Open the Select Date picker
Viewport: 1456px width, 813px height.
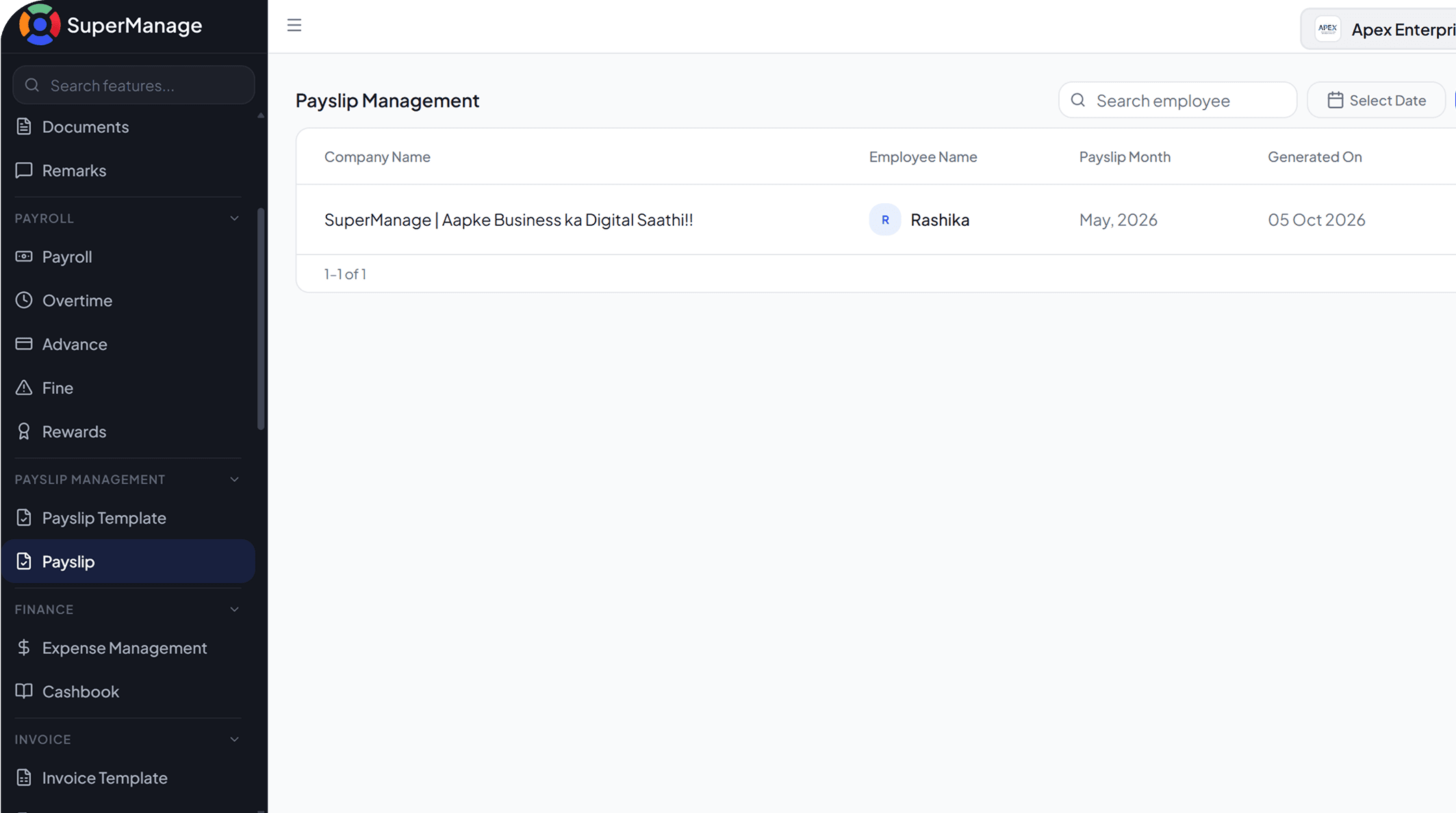(x=1376, y=101)
